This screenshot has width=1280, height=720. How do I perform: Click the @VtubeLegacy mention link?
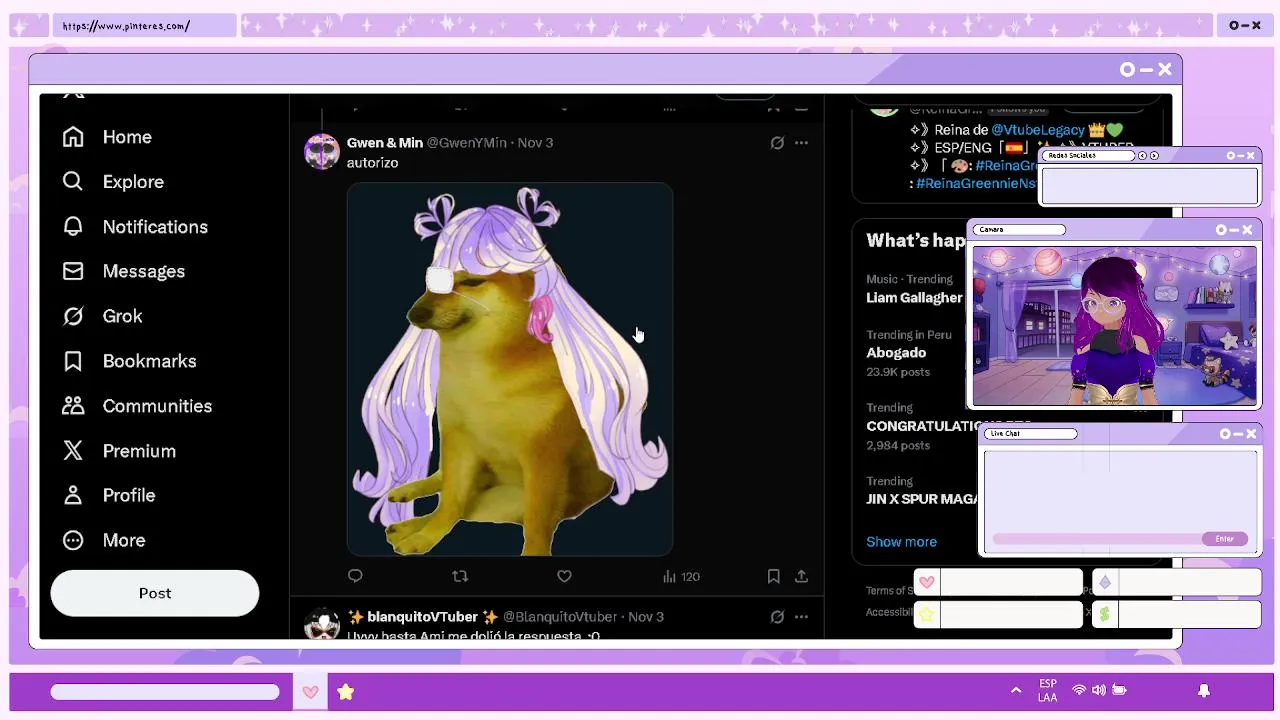pyautogui.click(x=1038, y=130)
